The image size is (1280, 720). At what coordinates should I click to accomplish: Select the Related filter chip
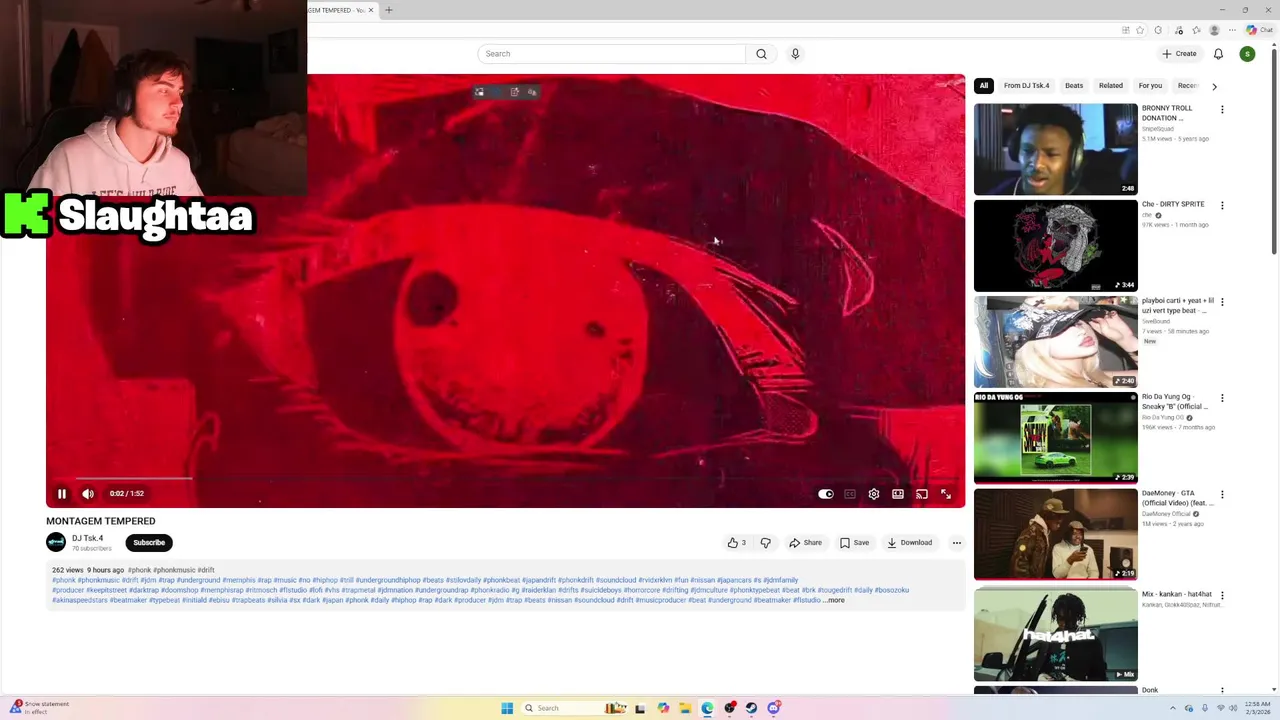[1111, 86]
